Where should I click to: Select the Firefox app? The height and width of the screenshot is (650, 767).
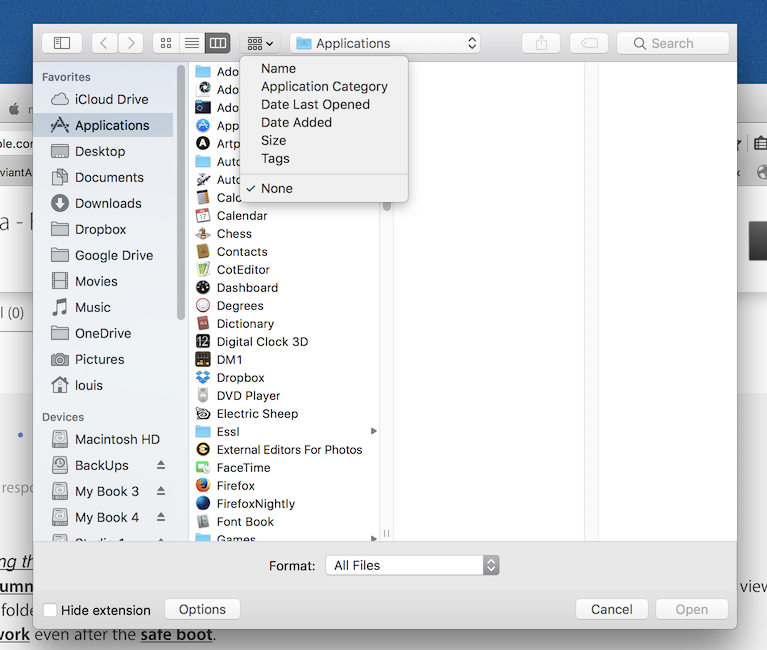pos(286,486)
